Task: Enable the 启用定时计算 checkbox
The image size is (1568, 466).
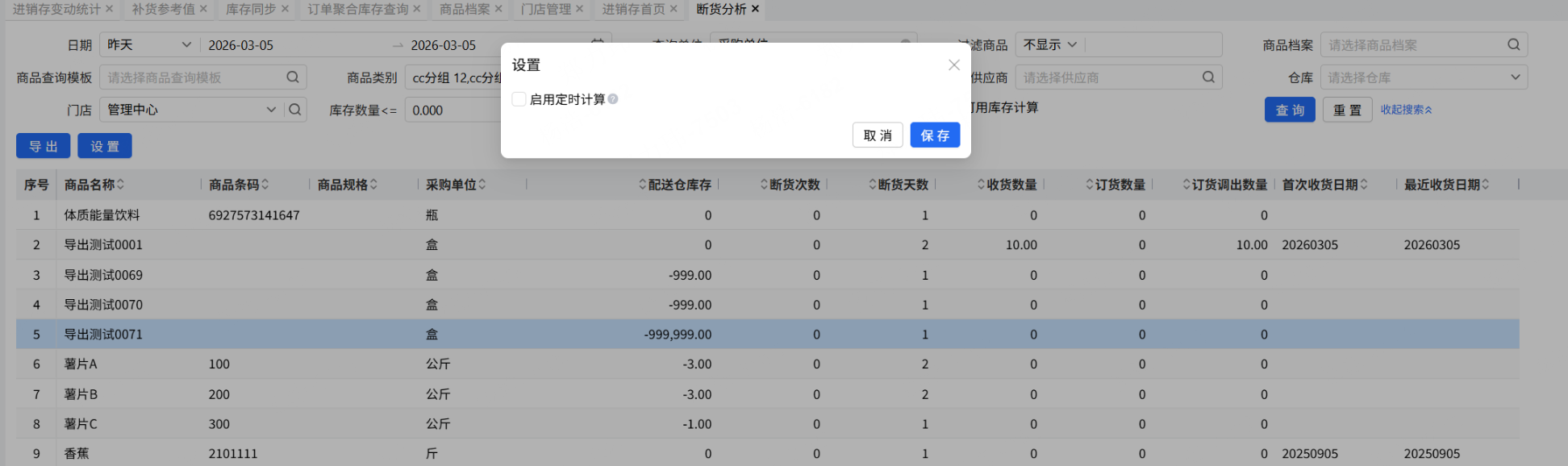Action: coord(519,99)
